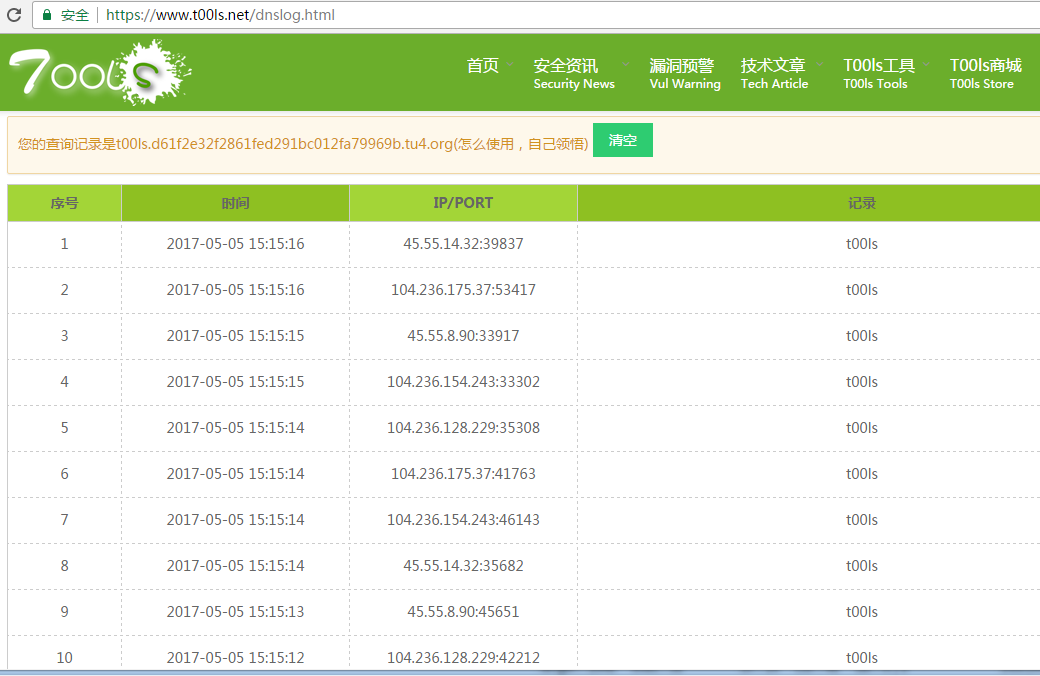The image size is (1040, 676).
Task: Expand the dropdown arrow next to 技术文章
Action: [820, 64]
